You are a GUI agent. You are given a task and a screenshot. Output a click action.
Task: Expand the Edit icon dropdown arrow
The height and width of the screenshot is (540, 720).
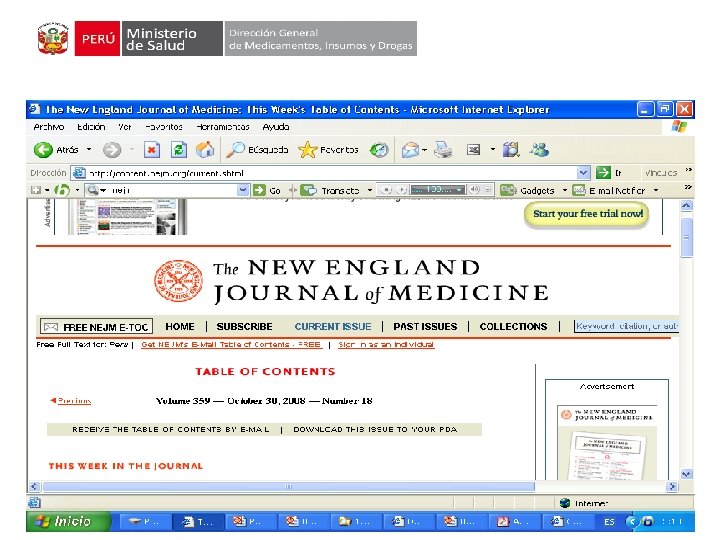click(493, 150)
